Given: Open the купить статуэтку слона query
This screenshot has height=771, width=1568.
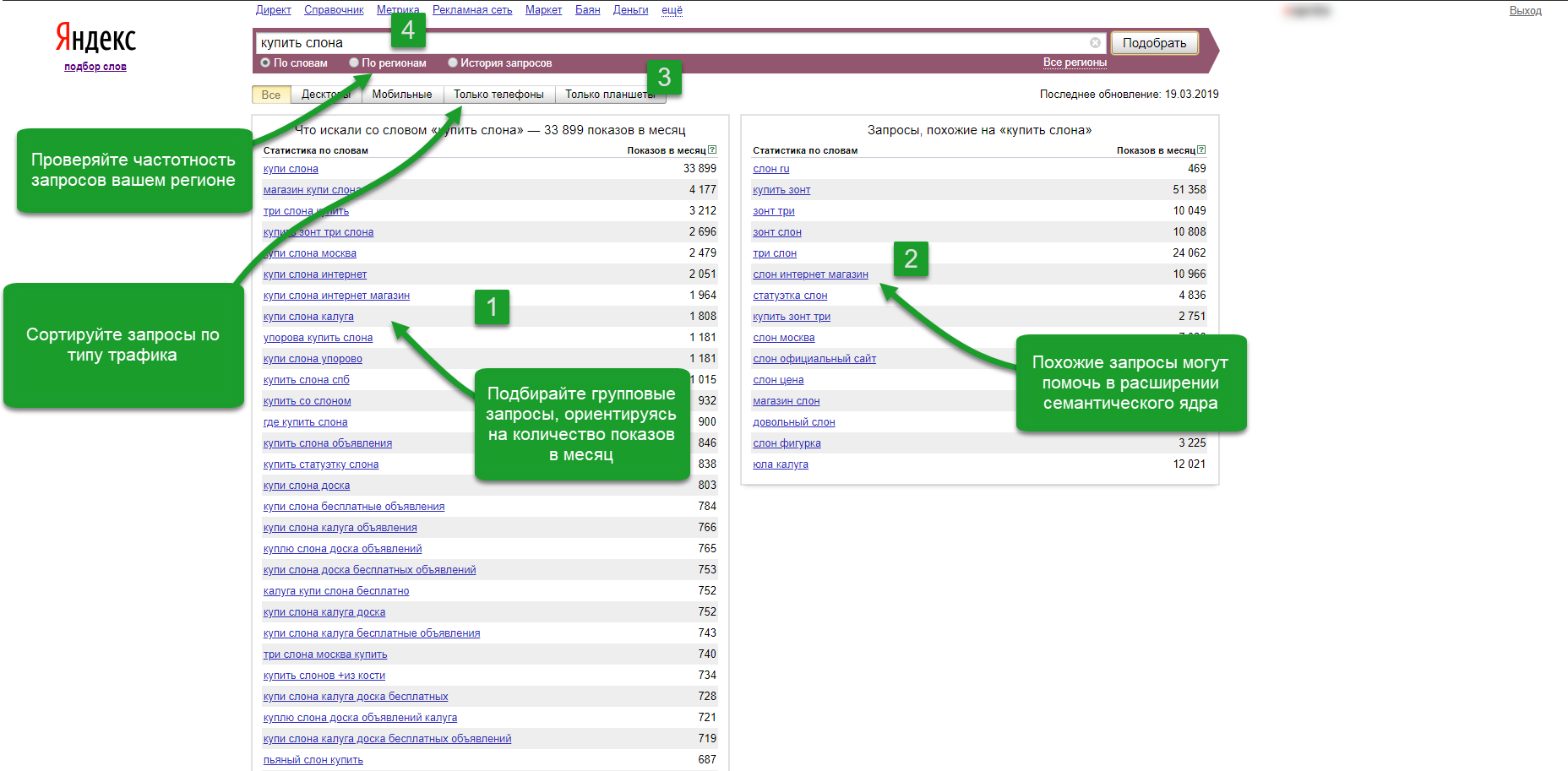Looking at the screenshot, I should pos(321,464).
